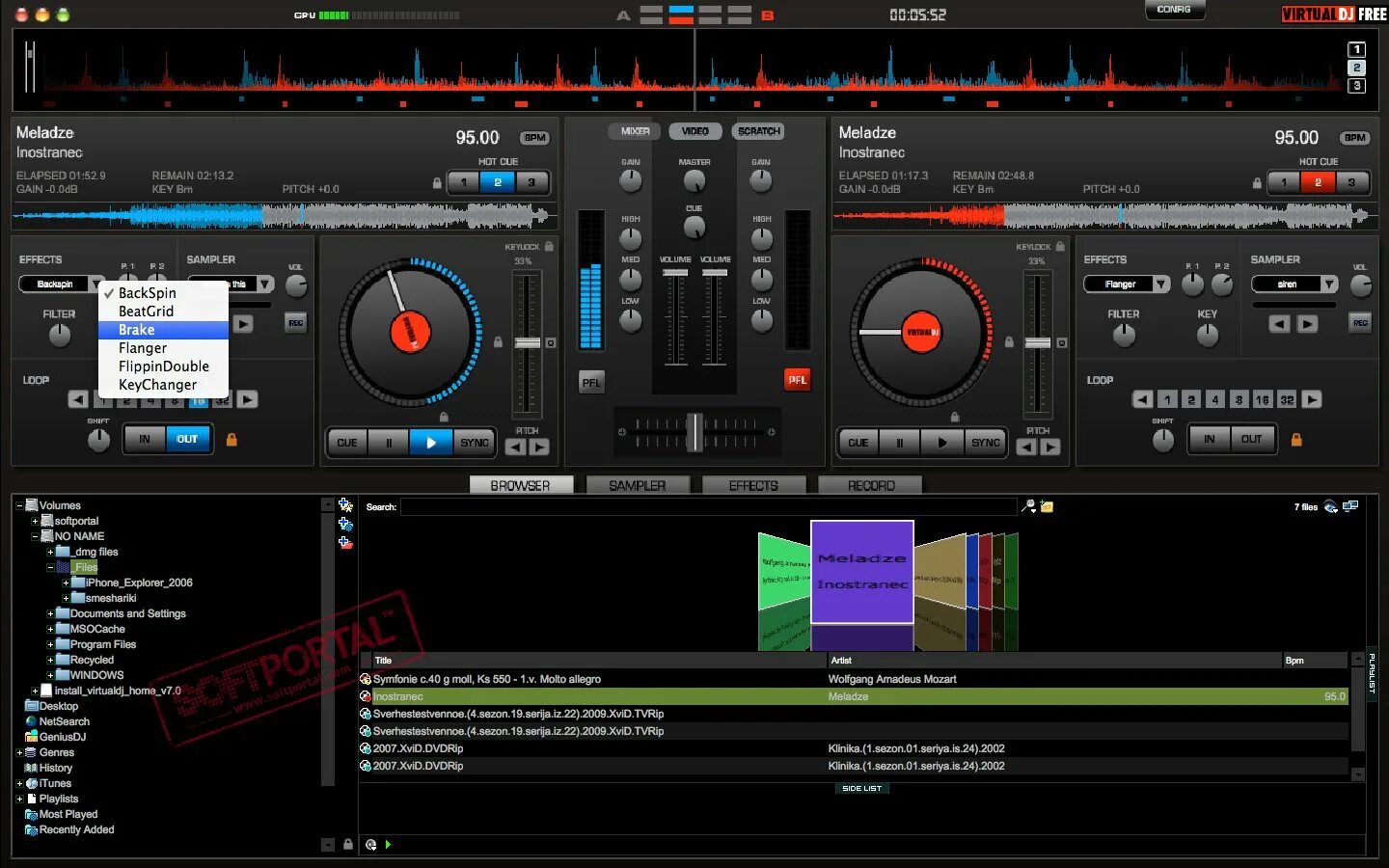Choose BeatGrid effect in dropdown list
This screenshot has width=1389, height=868.
point(163,312)
